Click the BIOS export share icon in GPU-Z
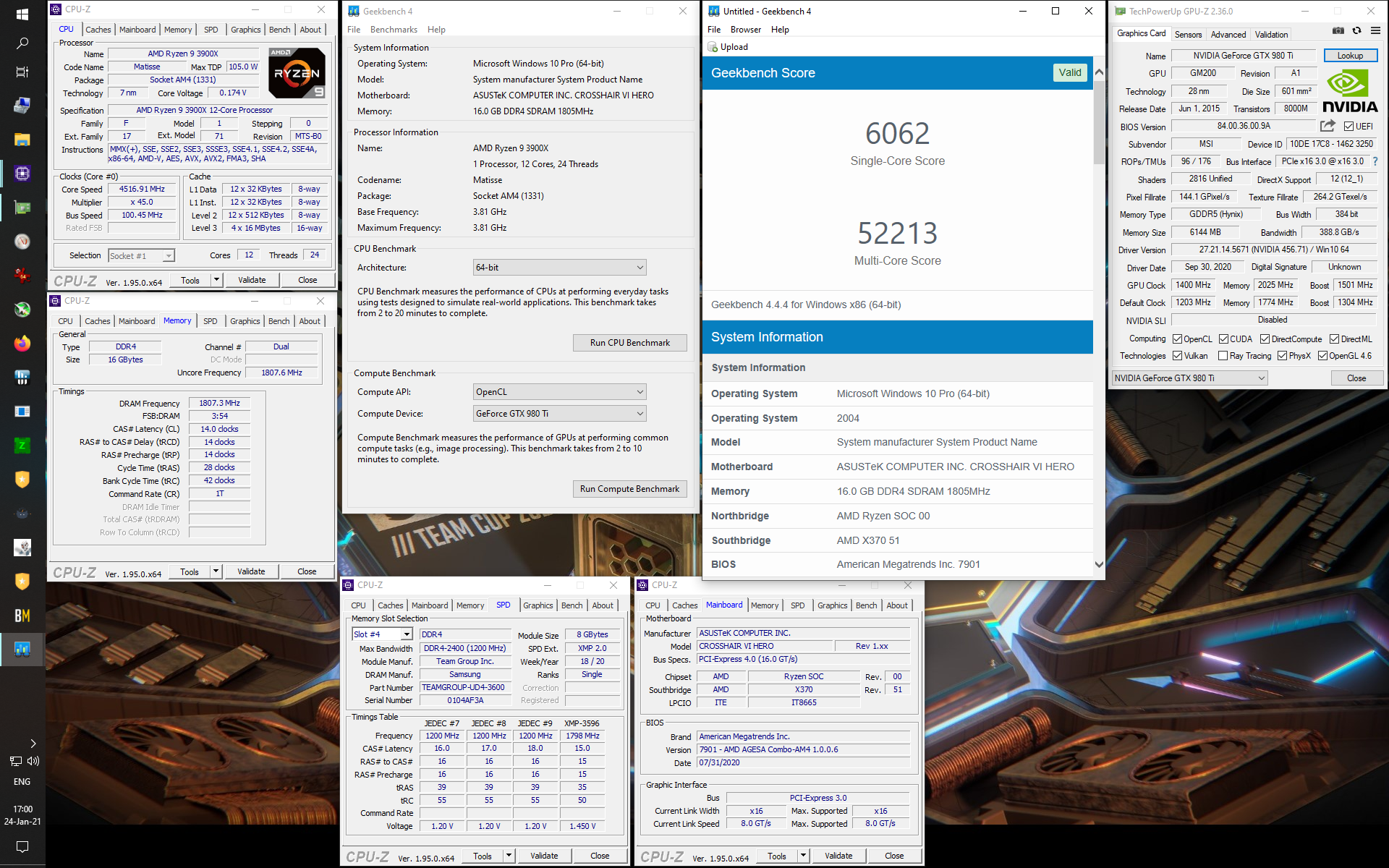1389x868 pixels. pyautogui.click(x=1328, y=126)
